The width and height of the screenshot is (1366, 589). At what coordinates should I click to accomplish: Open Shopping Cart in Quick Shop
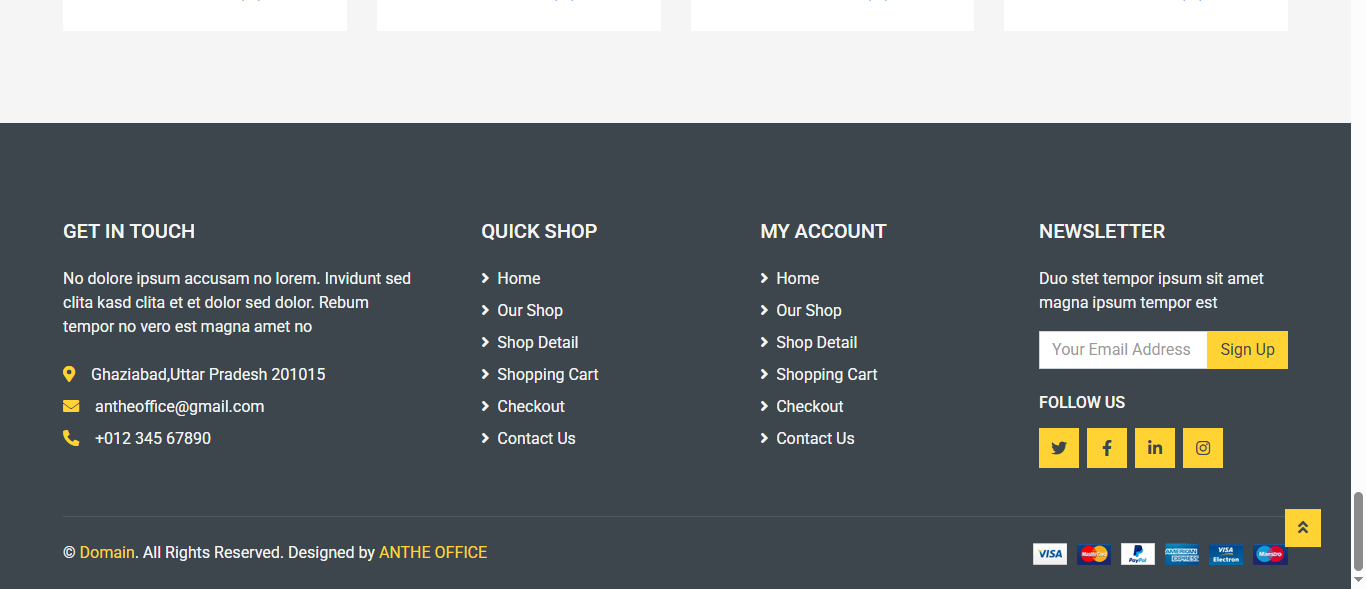(x=547, y=375)
